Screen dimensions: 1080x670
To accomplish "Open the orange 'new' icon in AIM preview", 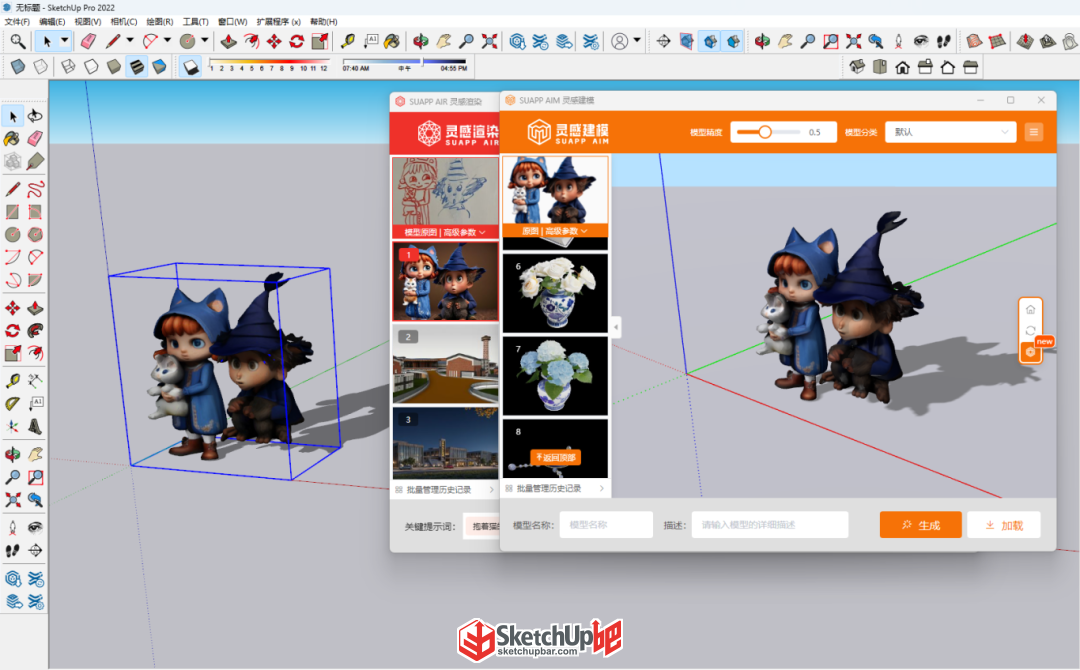I will (1030, 352).
